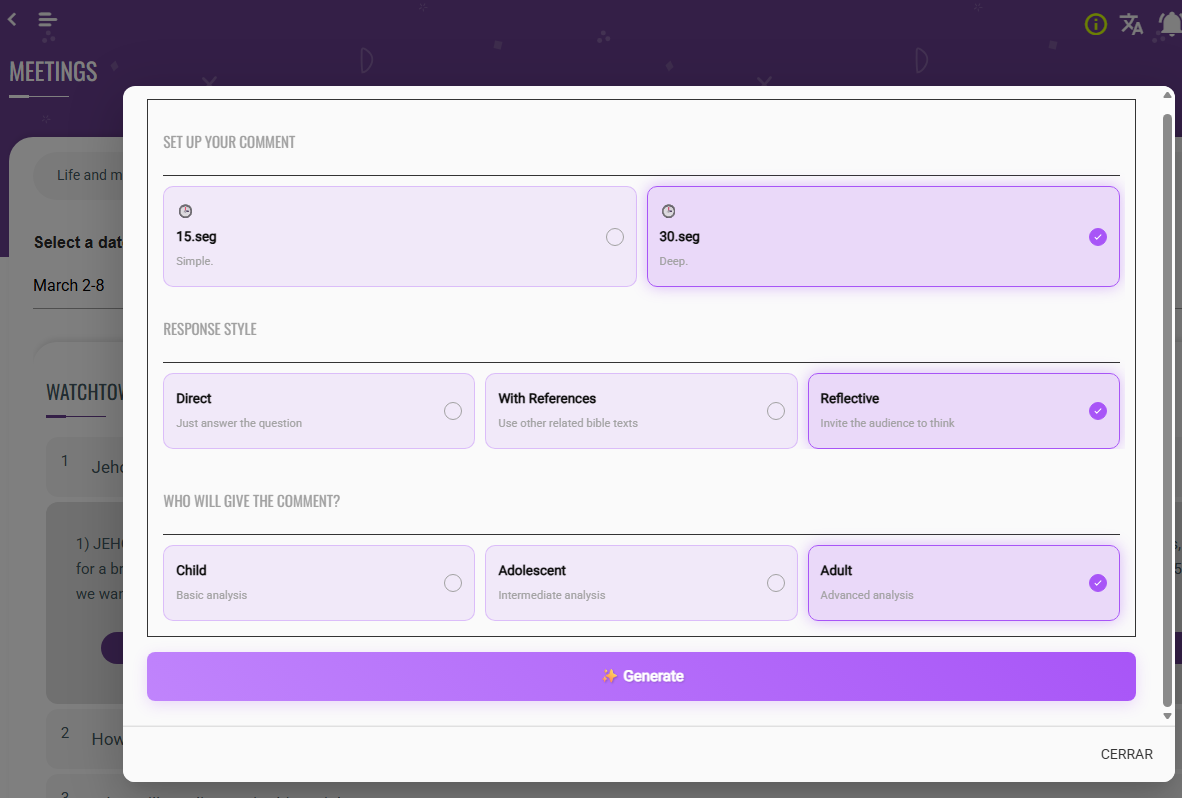Click the yellow info icon
This screenshot has width=1182, height=798.
(x=1096, y=24)
